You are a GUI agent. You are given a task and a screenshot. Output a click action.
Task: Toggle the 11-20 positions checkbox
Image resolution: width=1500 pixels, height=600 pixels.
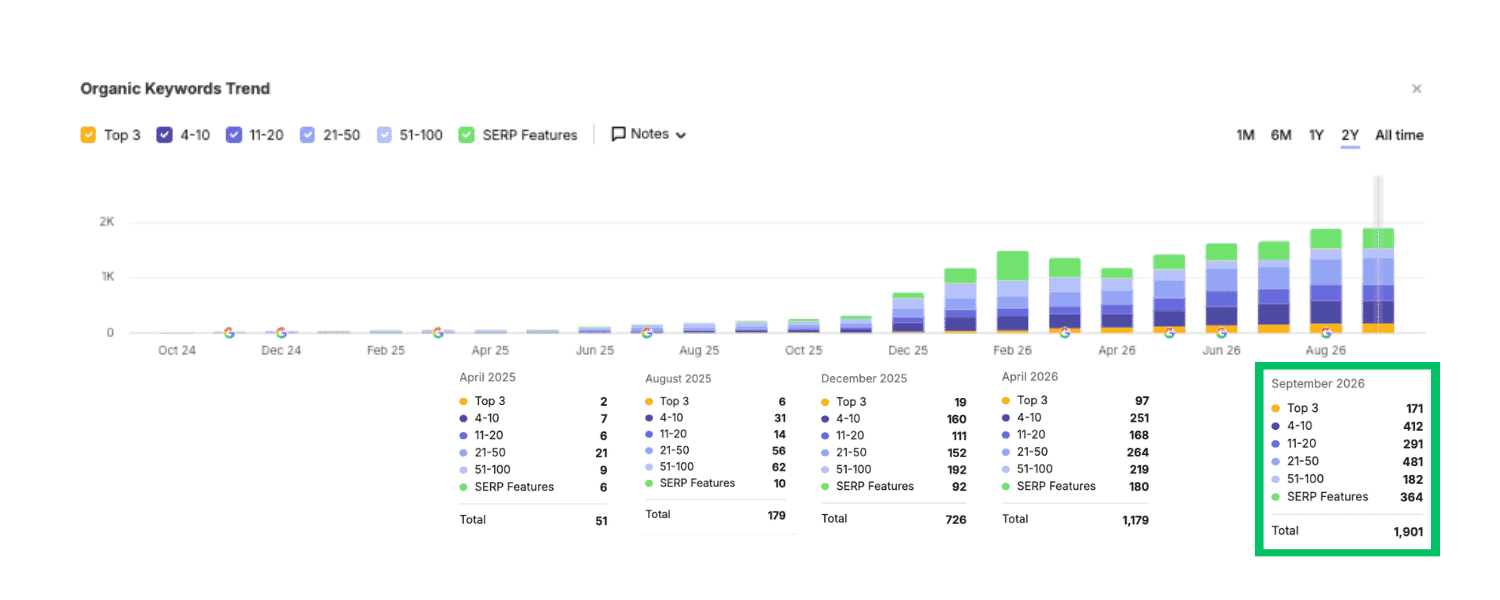coord(234,135)
